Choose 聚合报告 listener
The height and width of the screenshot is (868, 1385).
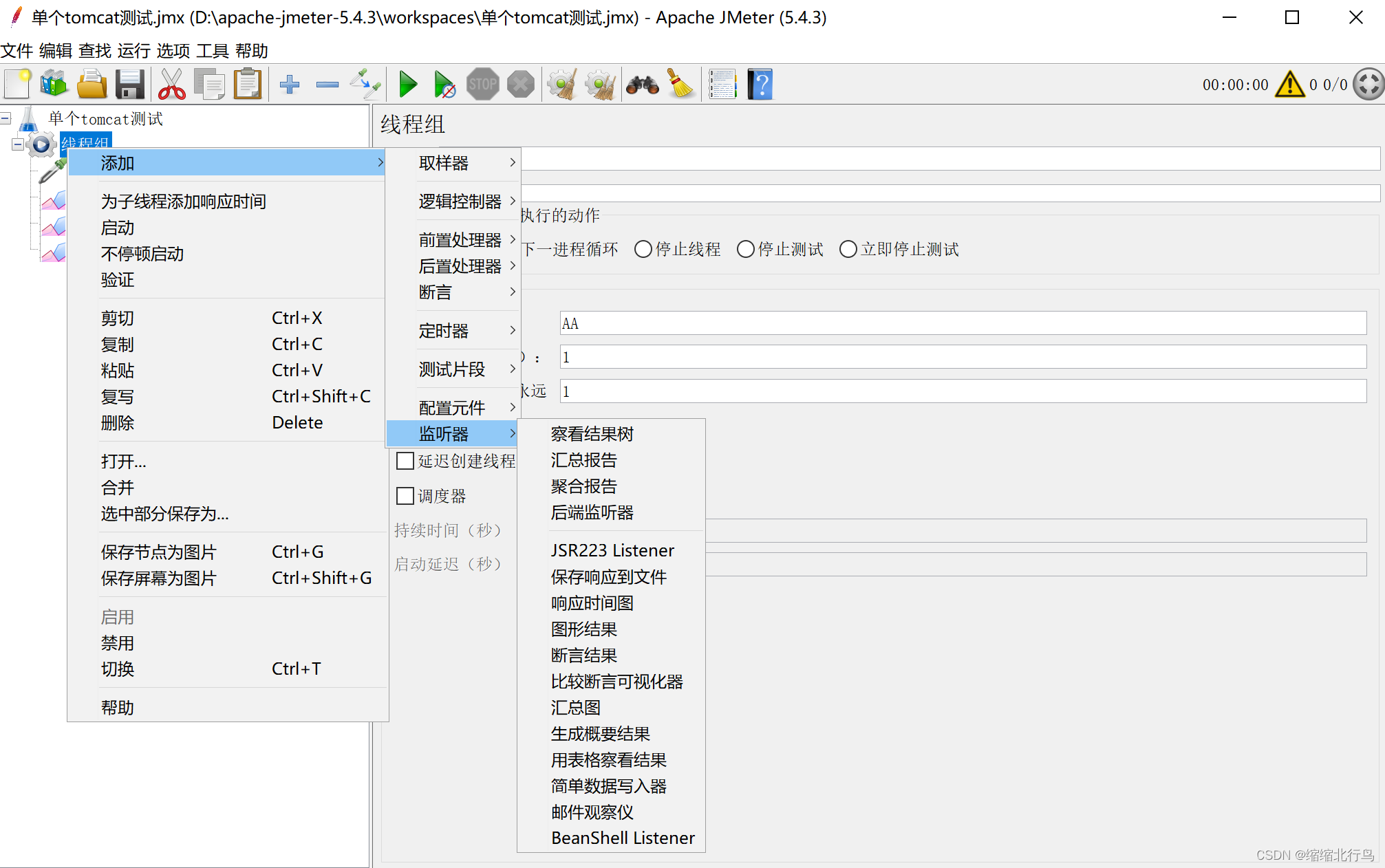pos(611,486)
